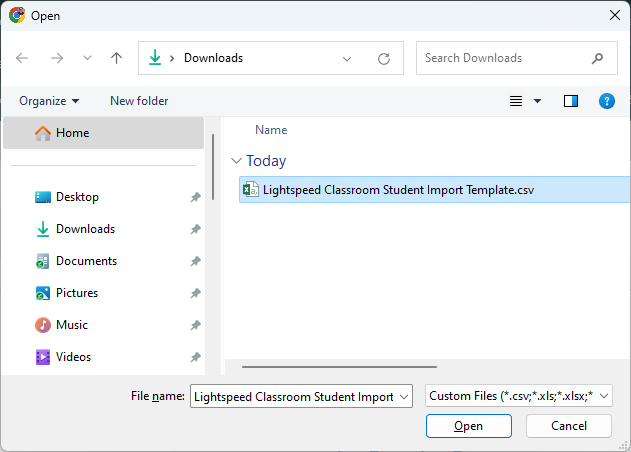Go back with the left arrow
The height and width of the screenshot is (452, 631).
pos(22,58)
